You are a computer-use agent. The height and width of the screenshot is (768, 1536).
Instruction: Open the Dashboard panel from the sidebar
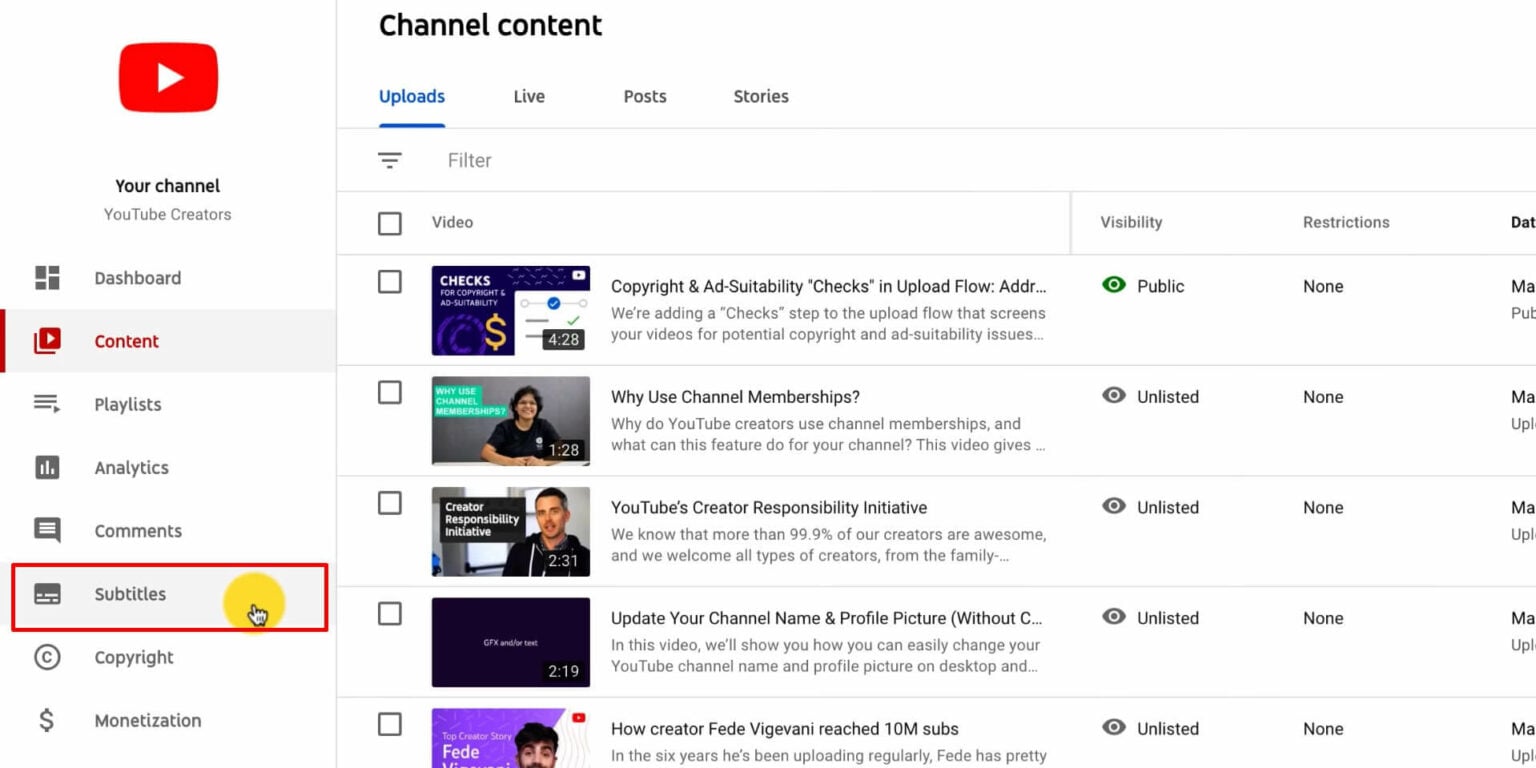[137, 278]
